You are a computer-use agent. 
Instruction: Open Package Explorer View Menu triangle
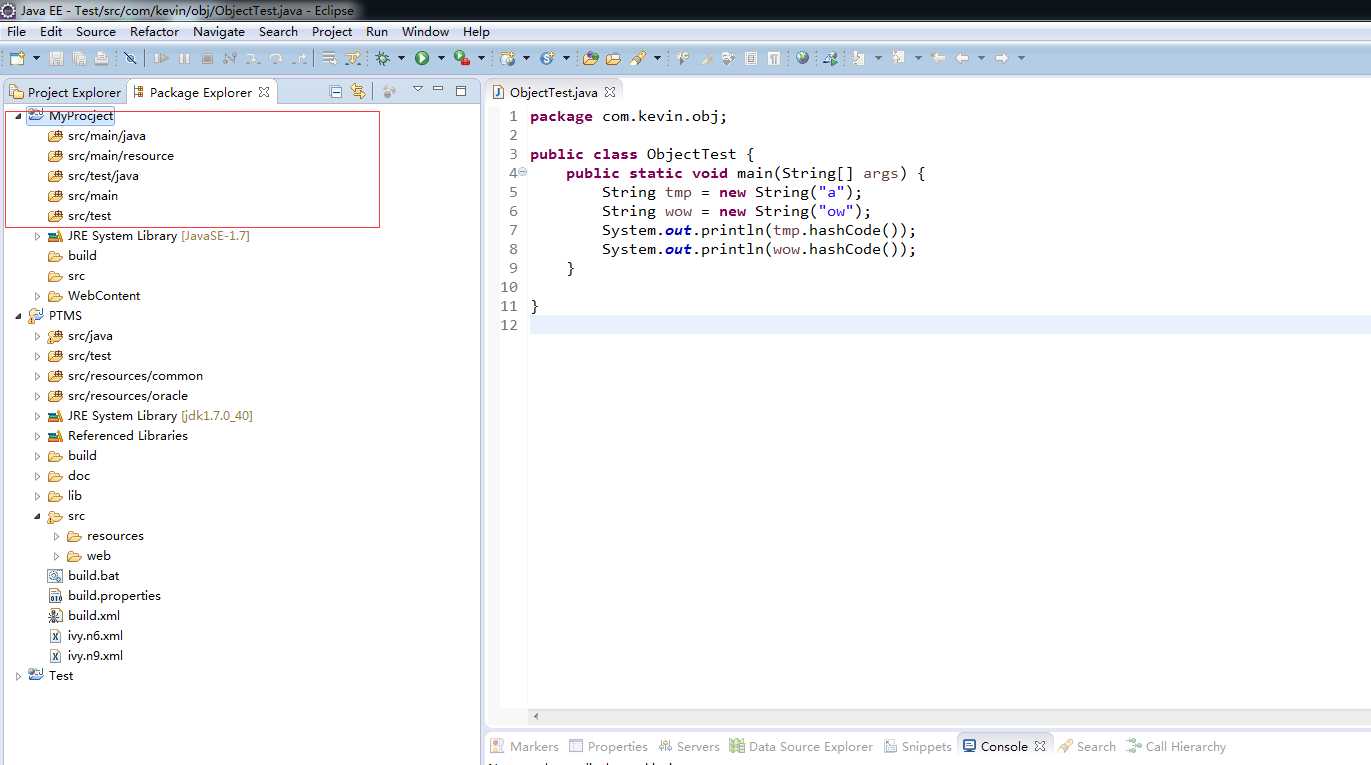pyautogui.click(x=418, y=89)
